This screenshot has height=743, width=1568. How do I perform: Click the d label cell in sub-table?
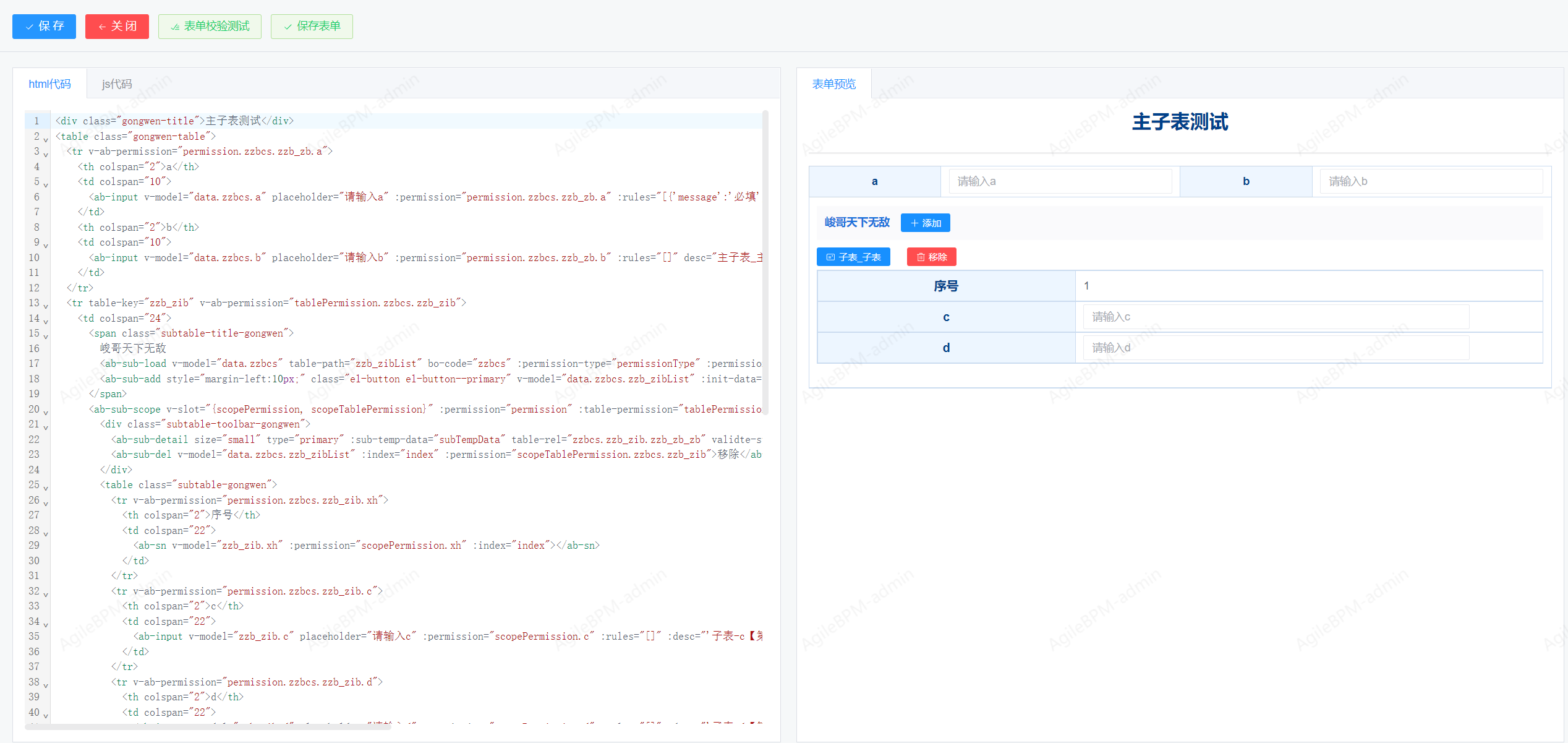pyautogui.click(x=946, y=348)
